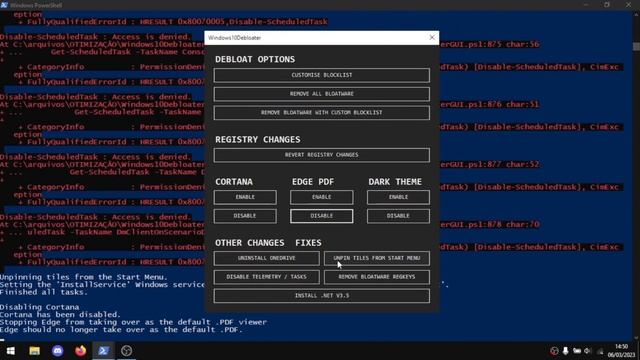Click Disable Telemetry / Tasks button
640x360 pixels.
tap(266, 277)
